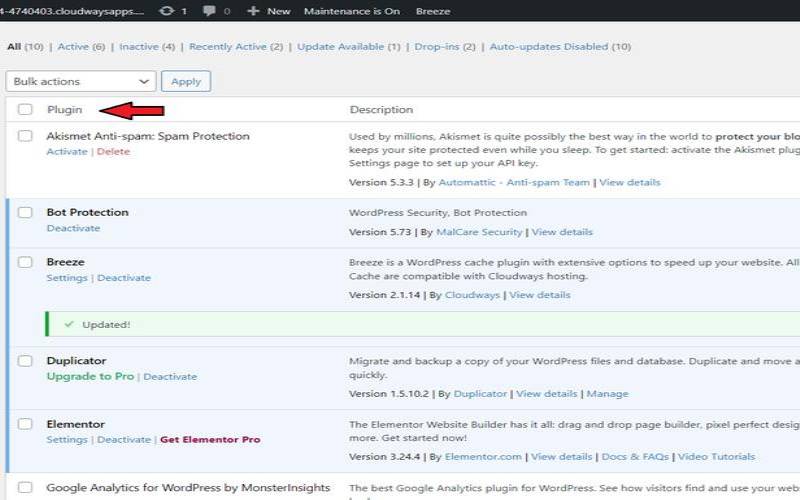800x500 pixels.
Task: Click the Apply button
Action: click(186, 81)
